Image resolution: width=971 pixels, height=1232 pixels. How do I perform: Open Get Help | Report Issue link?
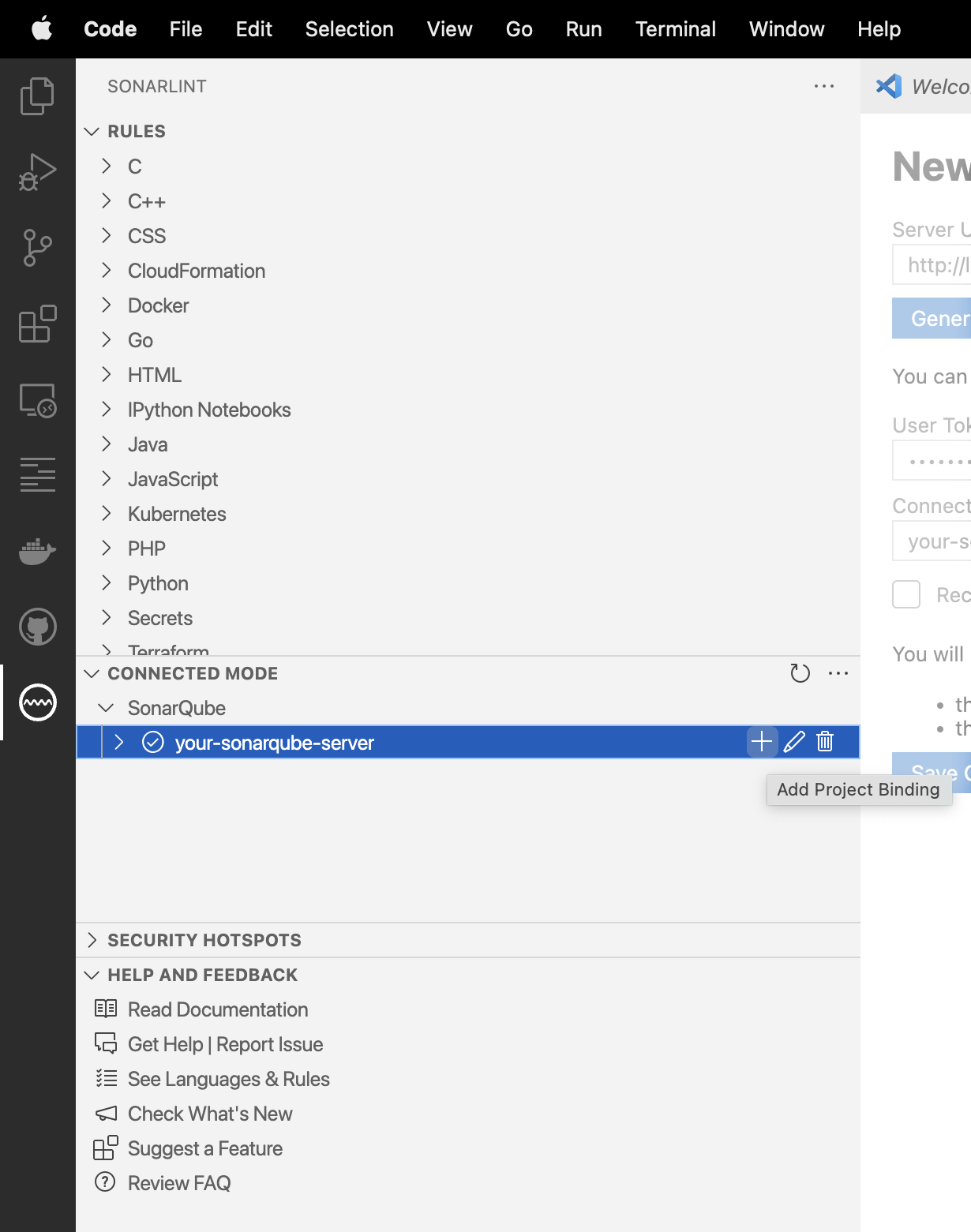pos(226,1044)
